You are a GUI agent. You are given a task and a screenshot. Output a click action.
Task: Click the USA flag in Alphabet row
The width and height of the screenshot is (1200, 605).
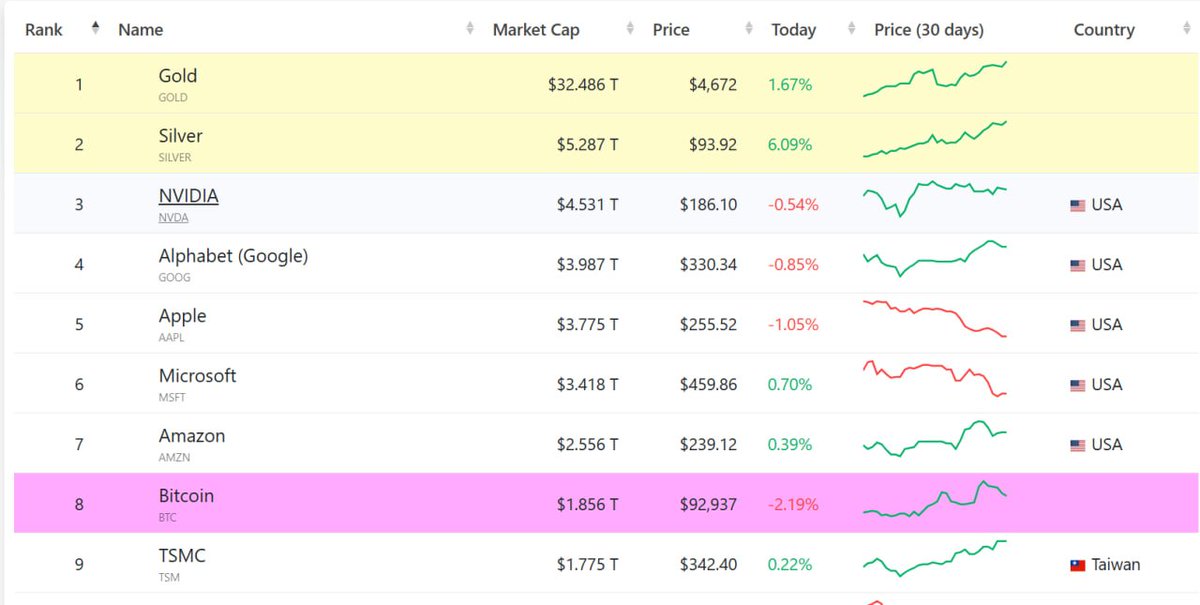pyautogui.click(x=1077, y=265)
